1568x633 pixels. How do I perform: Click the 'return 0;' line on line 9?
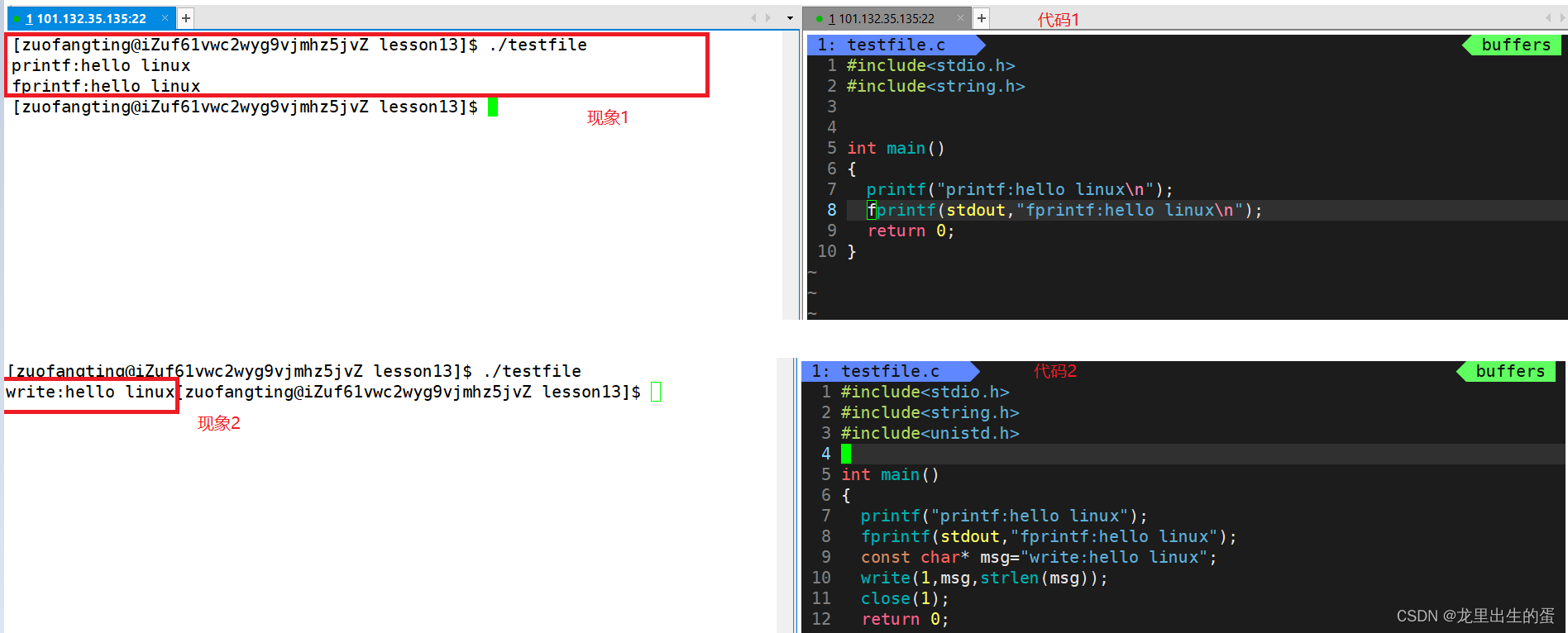coord(911,231)
